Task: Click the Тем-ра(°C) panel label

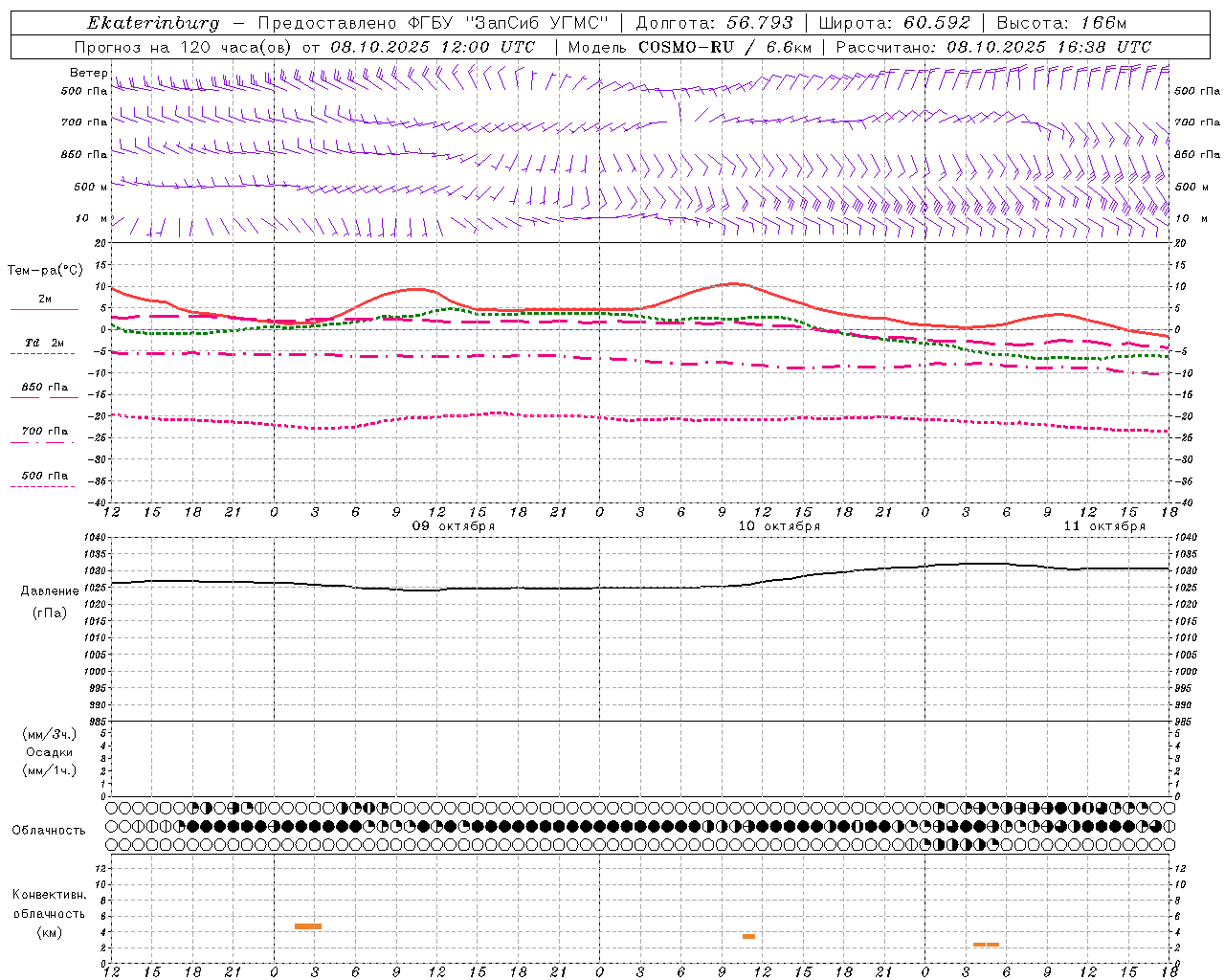Action: point(44,271)
